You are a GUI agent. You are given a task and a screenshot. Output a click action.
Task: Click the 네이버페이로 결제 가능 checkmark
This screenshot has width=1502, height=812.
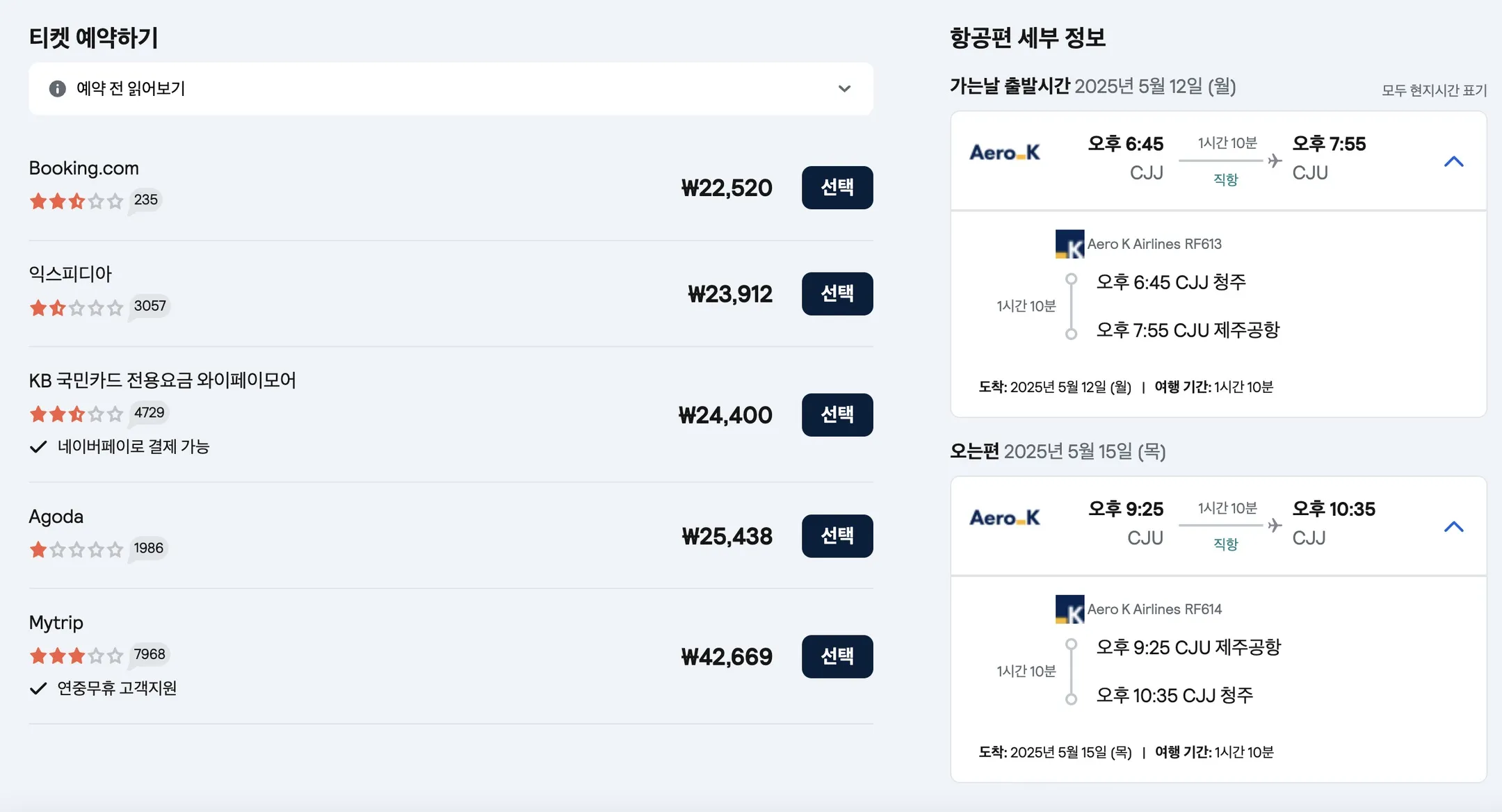click(x=38, y=446)
